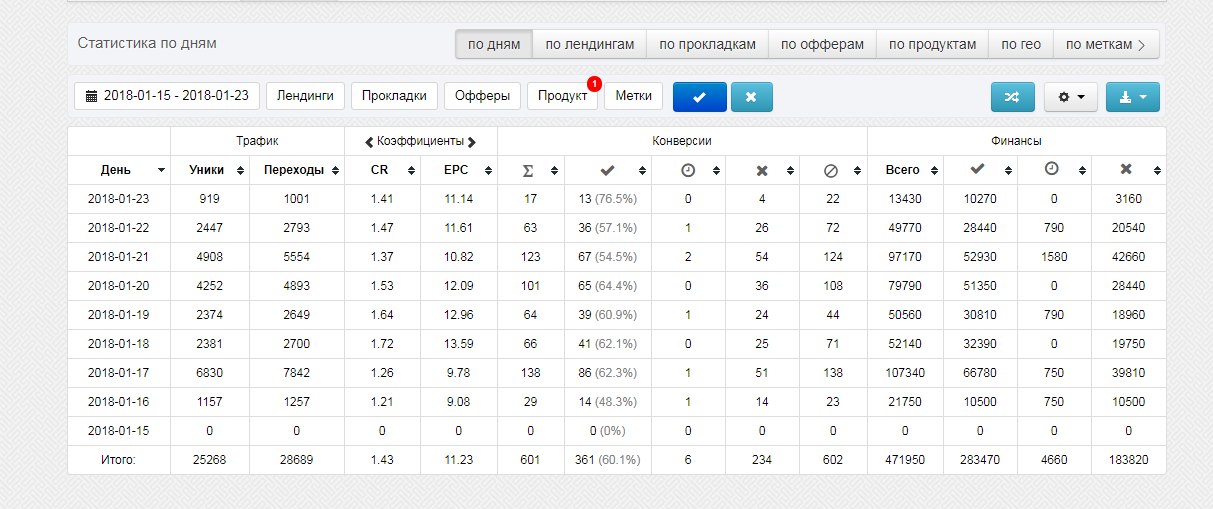Image resolution: width=1213 pixels, height=509 pixels.
Task: Click EPC value 13.59
Action: click(x=458, y=344)
